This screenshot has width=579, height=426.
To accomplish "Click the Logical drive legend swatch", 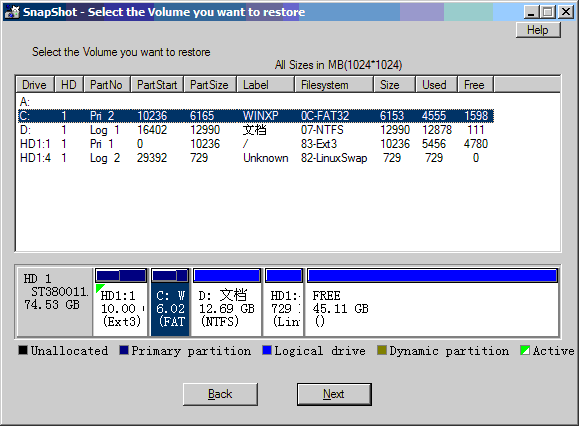I will [267, 350].
